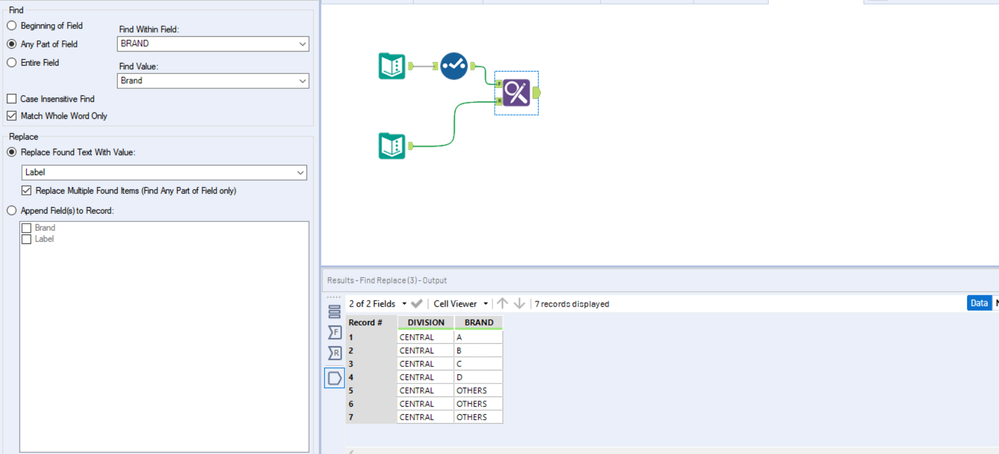Select OTHERS cell in record 7
Screen dimensions: 999x454
coord(478,417)
